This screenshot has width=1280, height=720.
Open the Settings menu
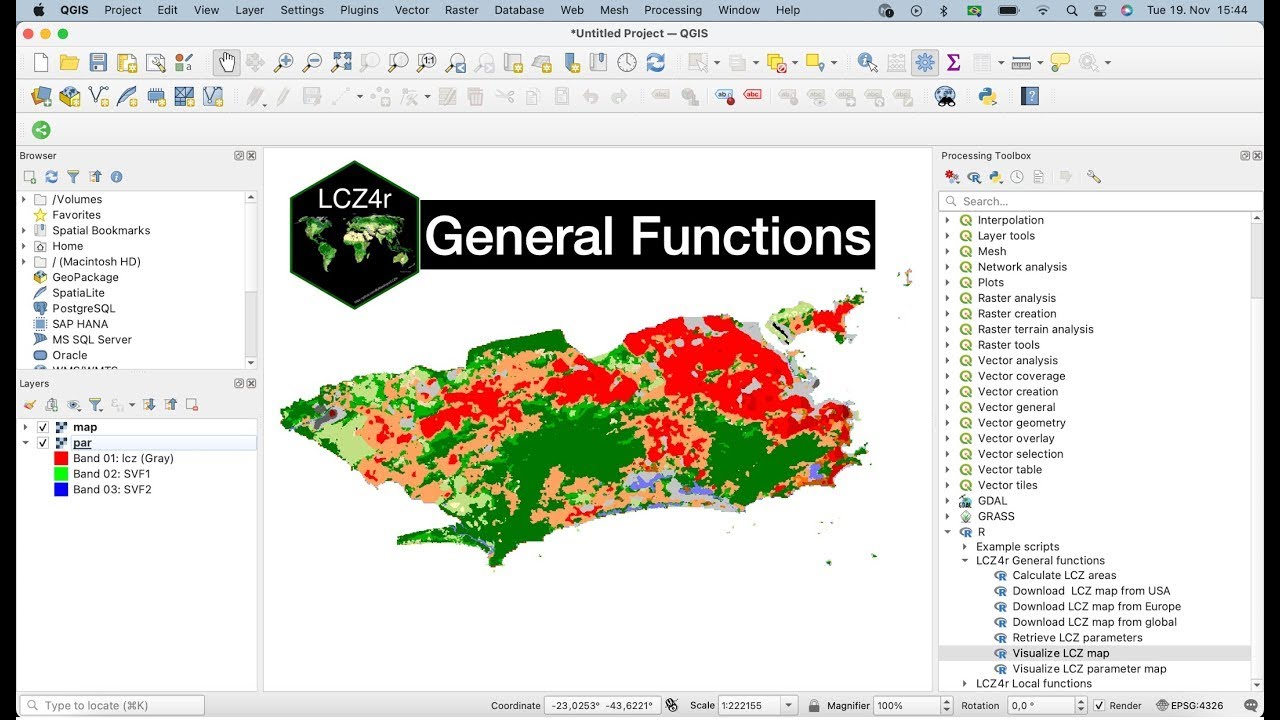tap(302, 10)
